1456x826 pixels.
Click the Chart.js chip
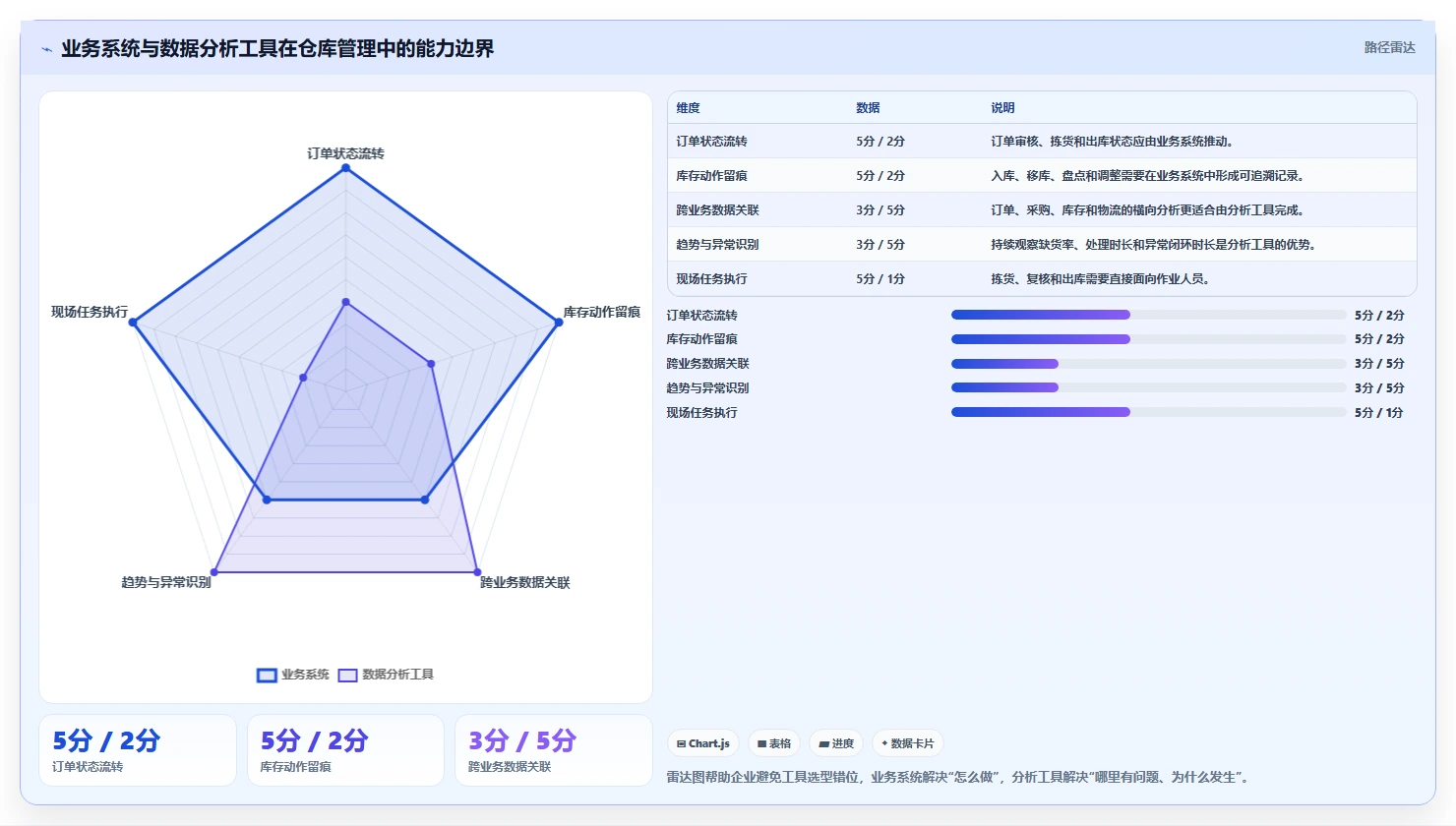coord(703,743)
